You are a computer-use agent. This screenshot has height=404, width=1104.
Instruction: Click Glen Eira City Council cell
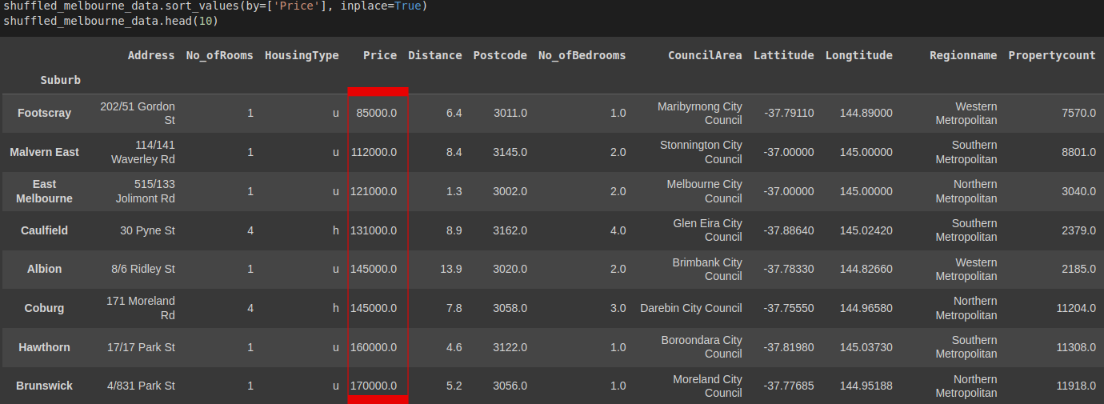708,230
